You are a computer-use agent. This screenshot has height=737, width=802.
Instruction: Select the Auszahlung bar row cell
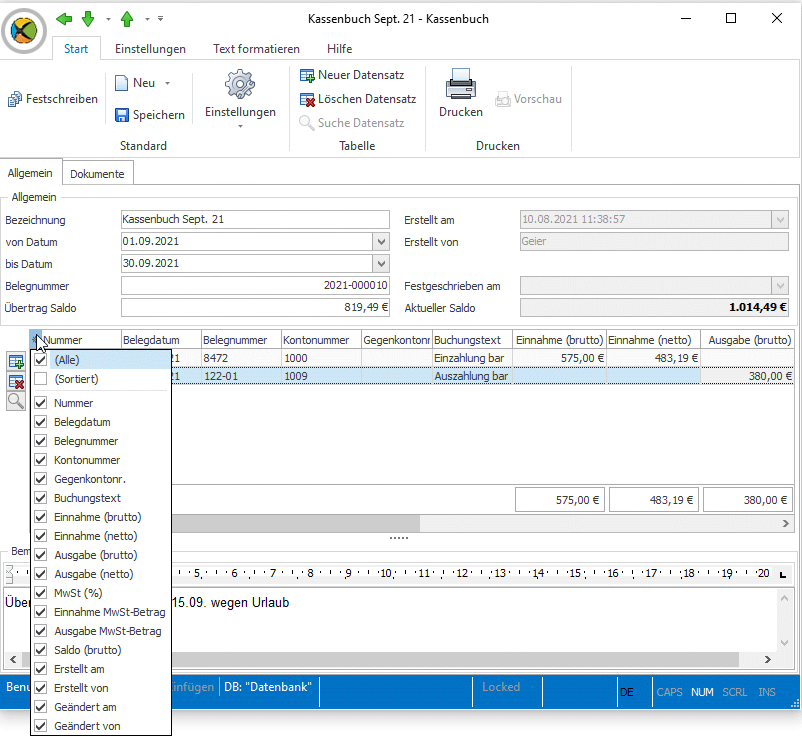472,376
